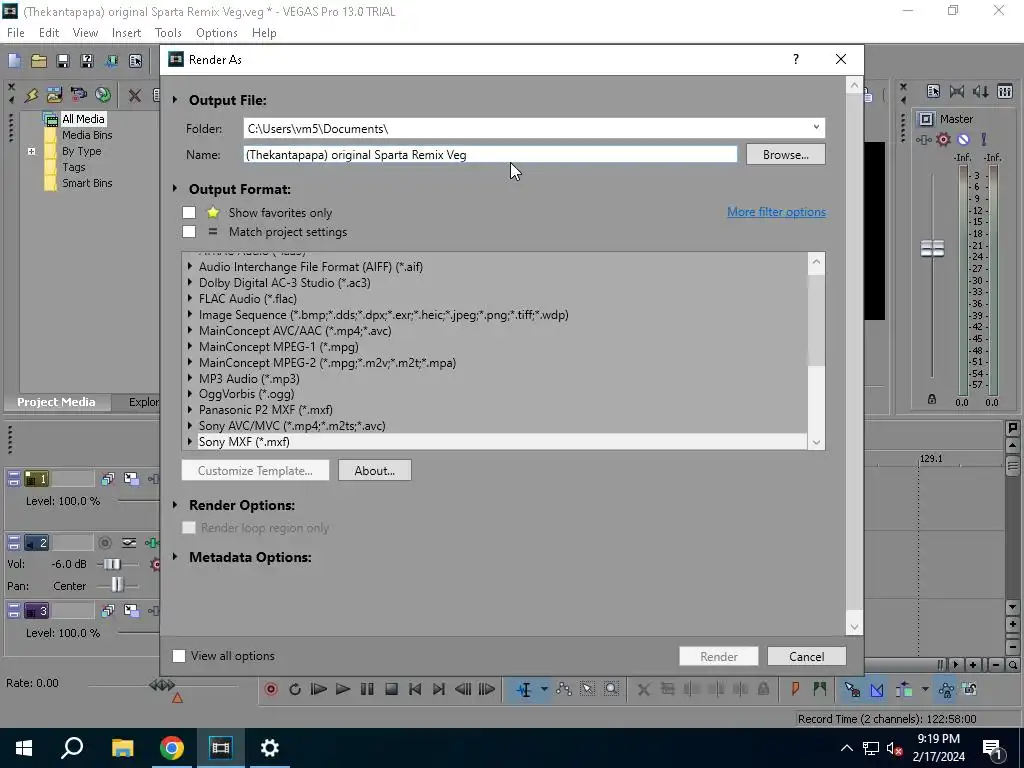Click Play From Start in transport bar
Screen dimensions: 1024x768
tap(319, 689)
